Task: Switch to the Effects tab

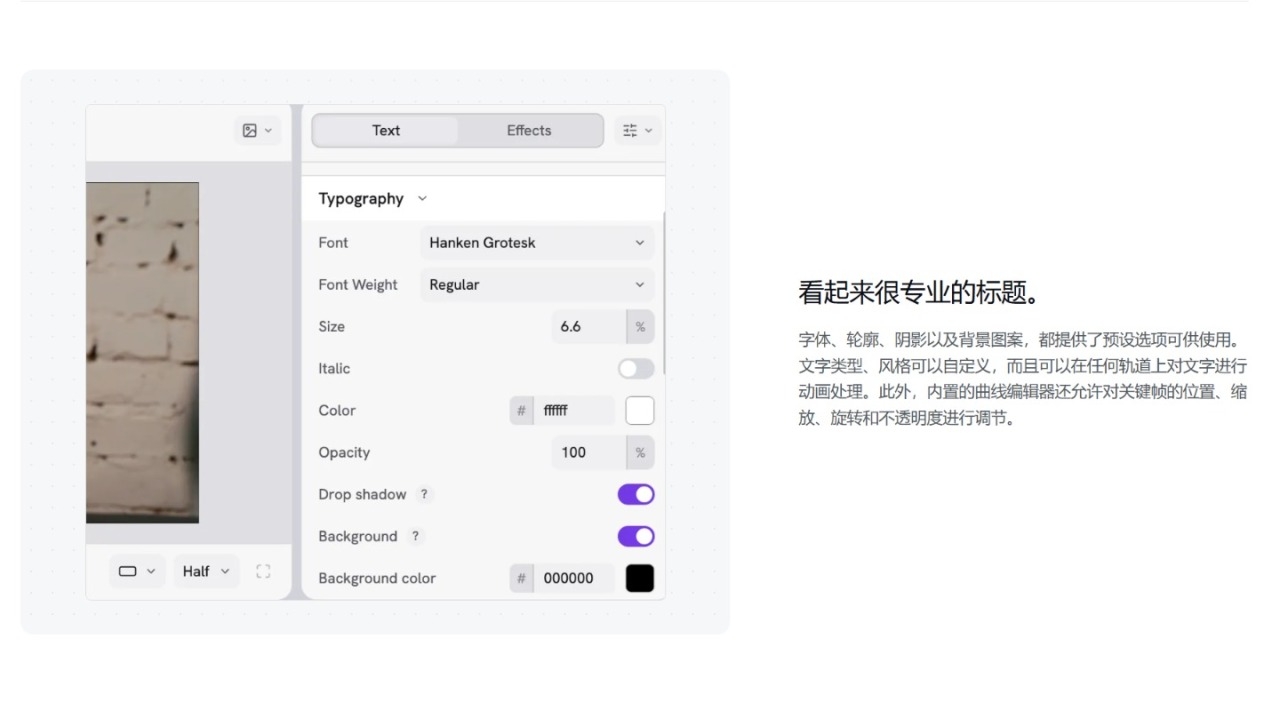Action: [x=529, y=130]
